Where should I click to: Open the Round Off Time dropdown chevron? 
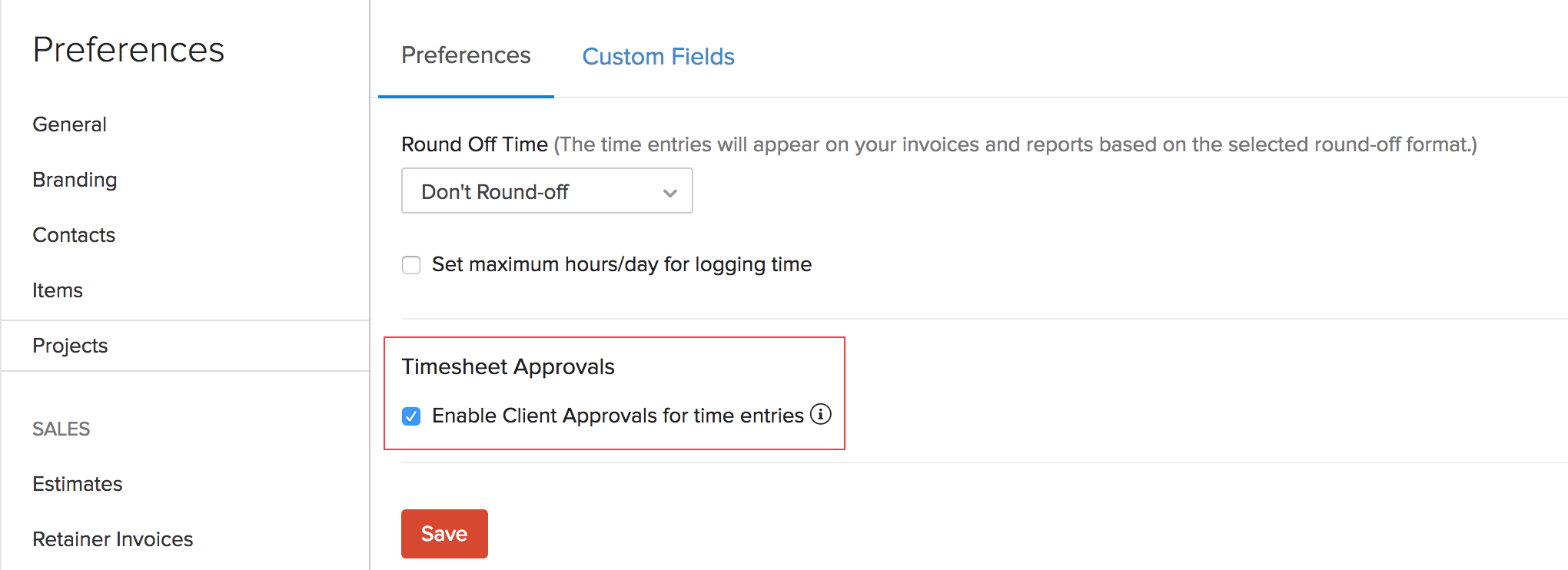pos(668,191)
